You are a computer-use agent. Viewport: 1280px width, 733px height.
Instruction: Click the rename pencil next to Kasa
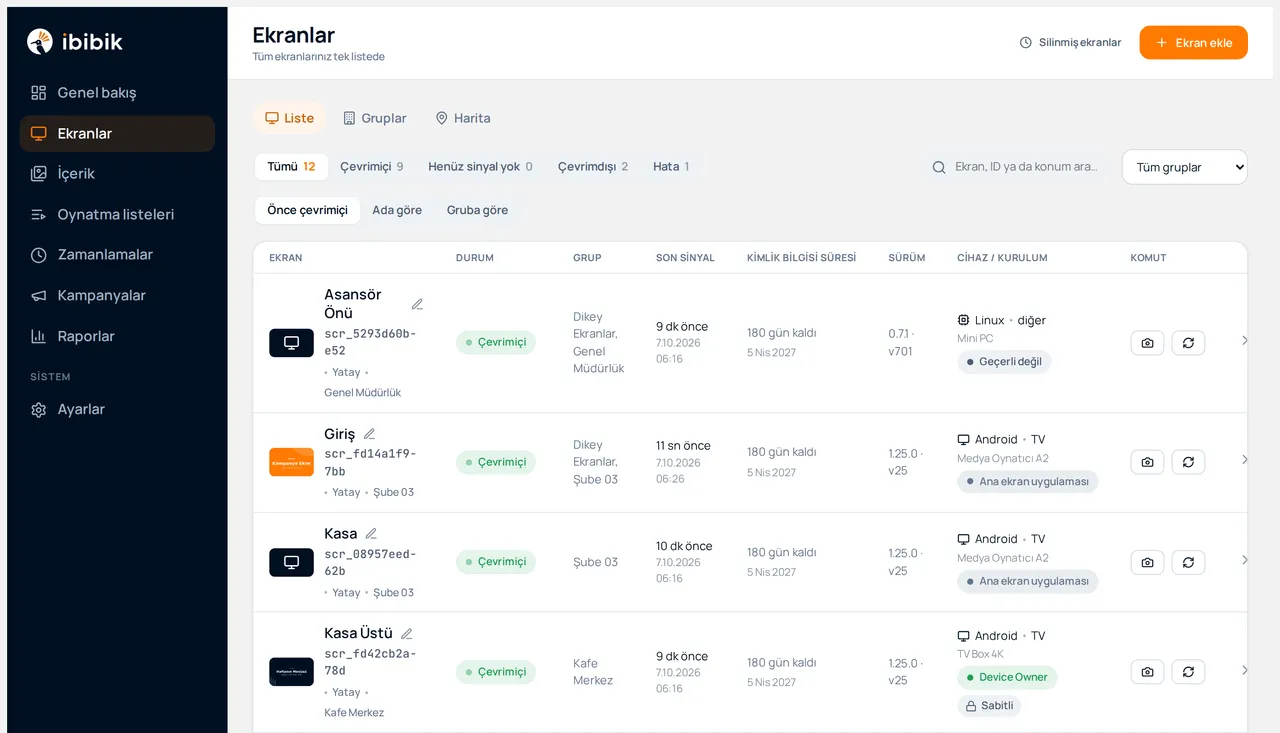371,534
